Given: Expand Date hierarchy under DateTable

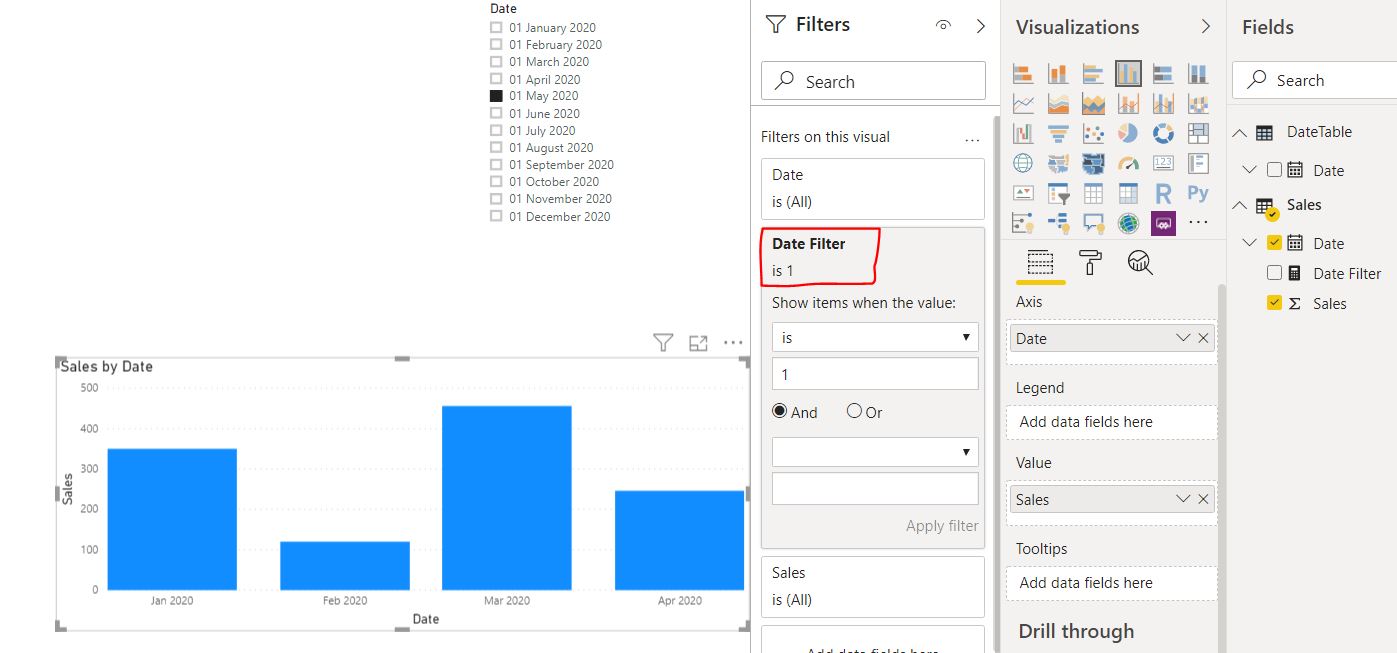Looking at the screenshot, I should 1250,170.
